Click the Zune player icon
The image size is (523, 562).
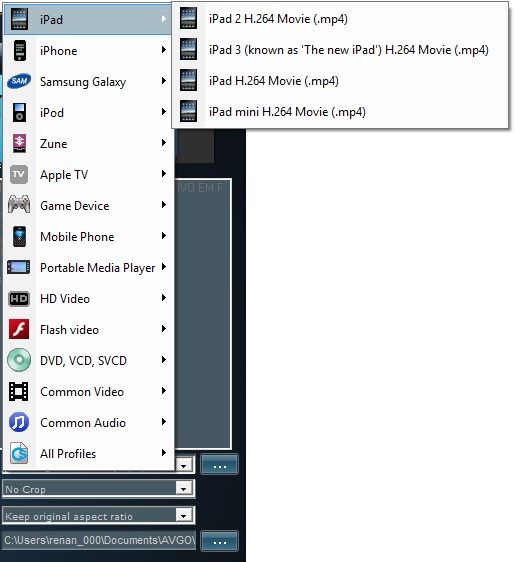click(19, 143)
